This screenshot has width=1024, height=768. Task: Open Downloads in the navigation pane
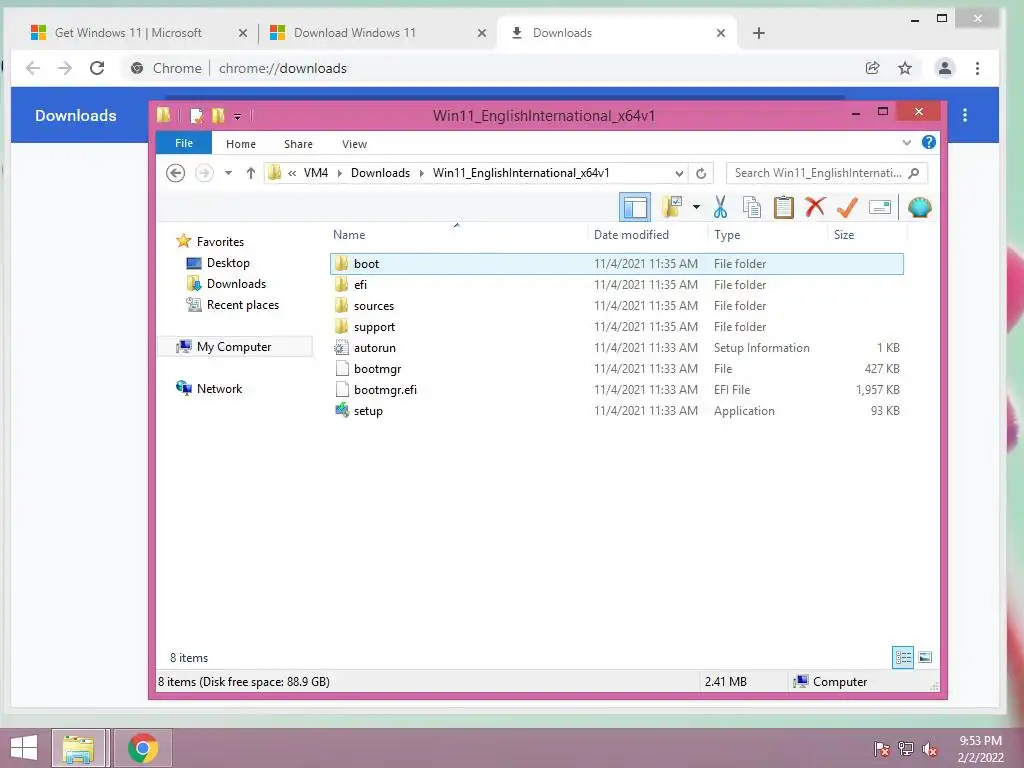click(x=226, y=283)
